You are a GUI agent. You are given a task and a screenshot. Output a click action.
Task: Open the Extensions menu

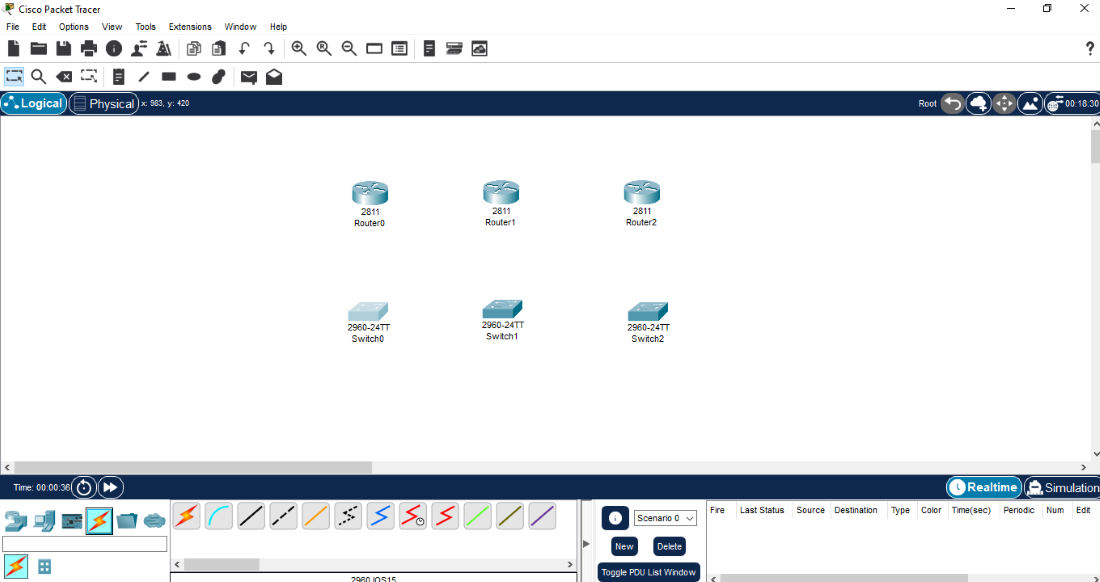click(190, 27)
